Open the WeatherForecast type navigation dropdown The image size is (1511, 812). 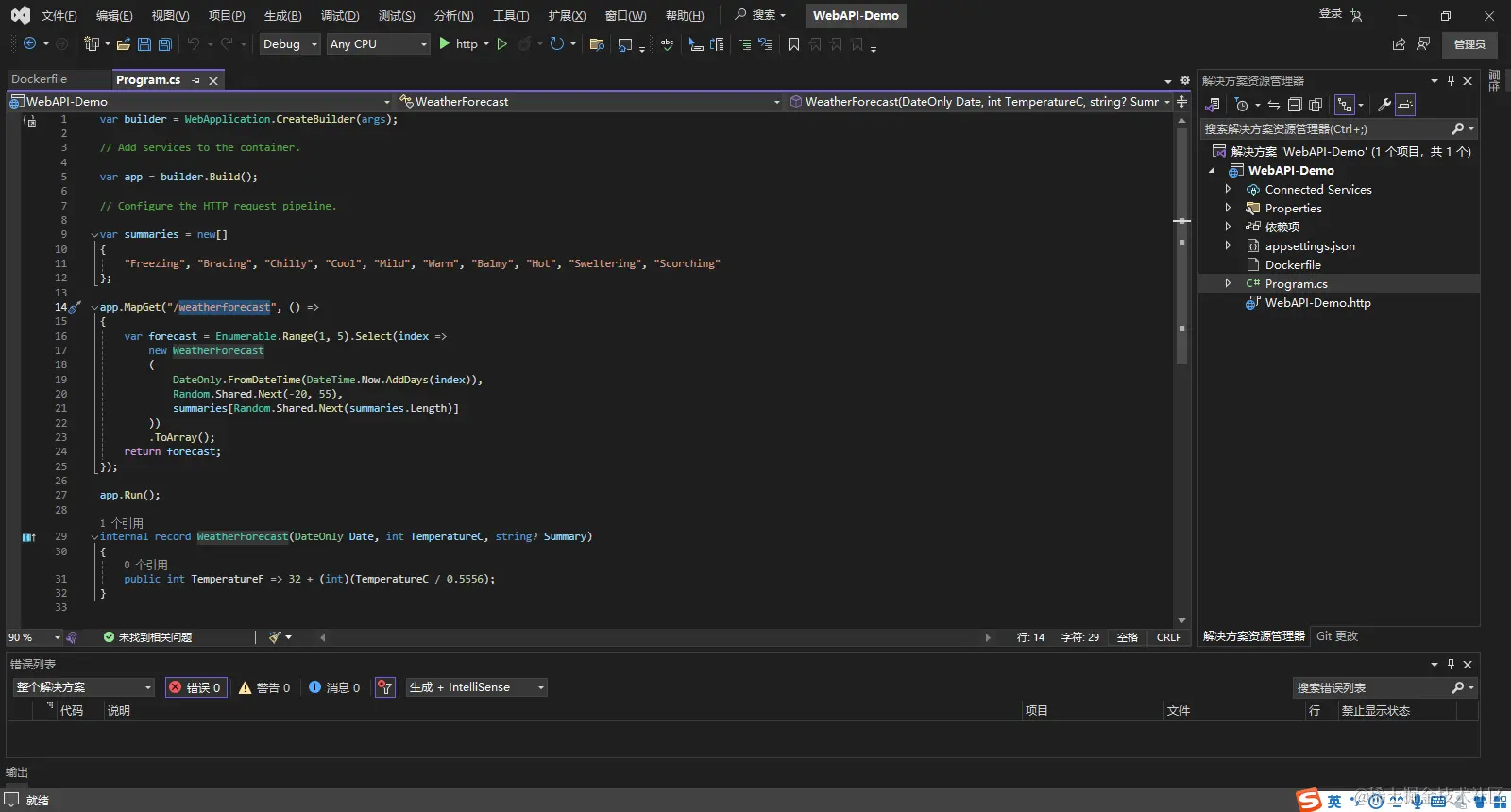(x=590, y=101)
